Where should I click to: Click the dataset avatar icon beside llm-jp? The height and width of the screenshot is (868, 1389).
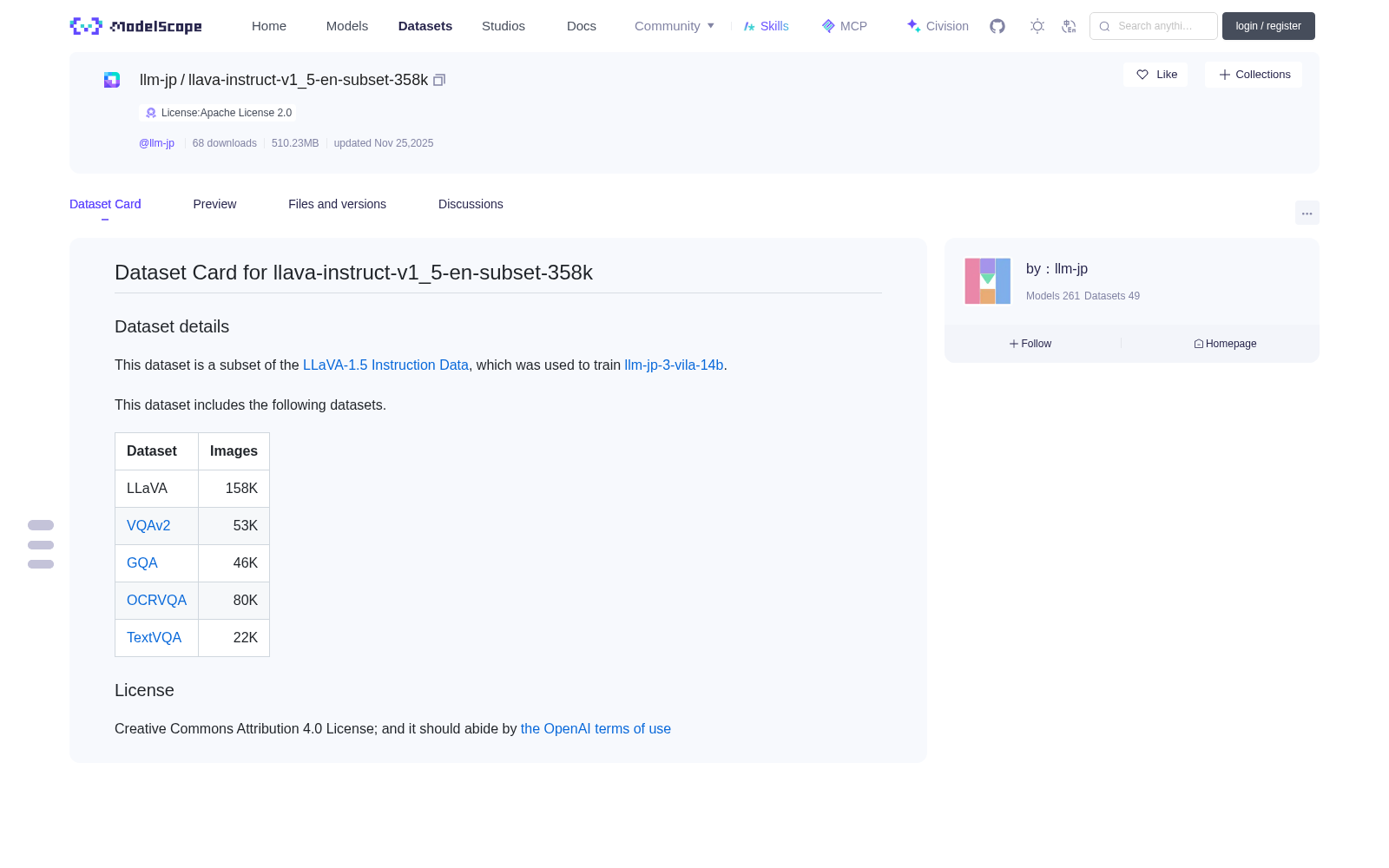click(x=112, y=80)
